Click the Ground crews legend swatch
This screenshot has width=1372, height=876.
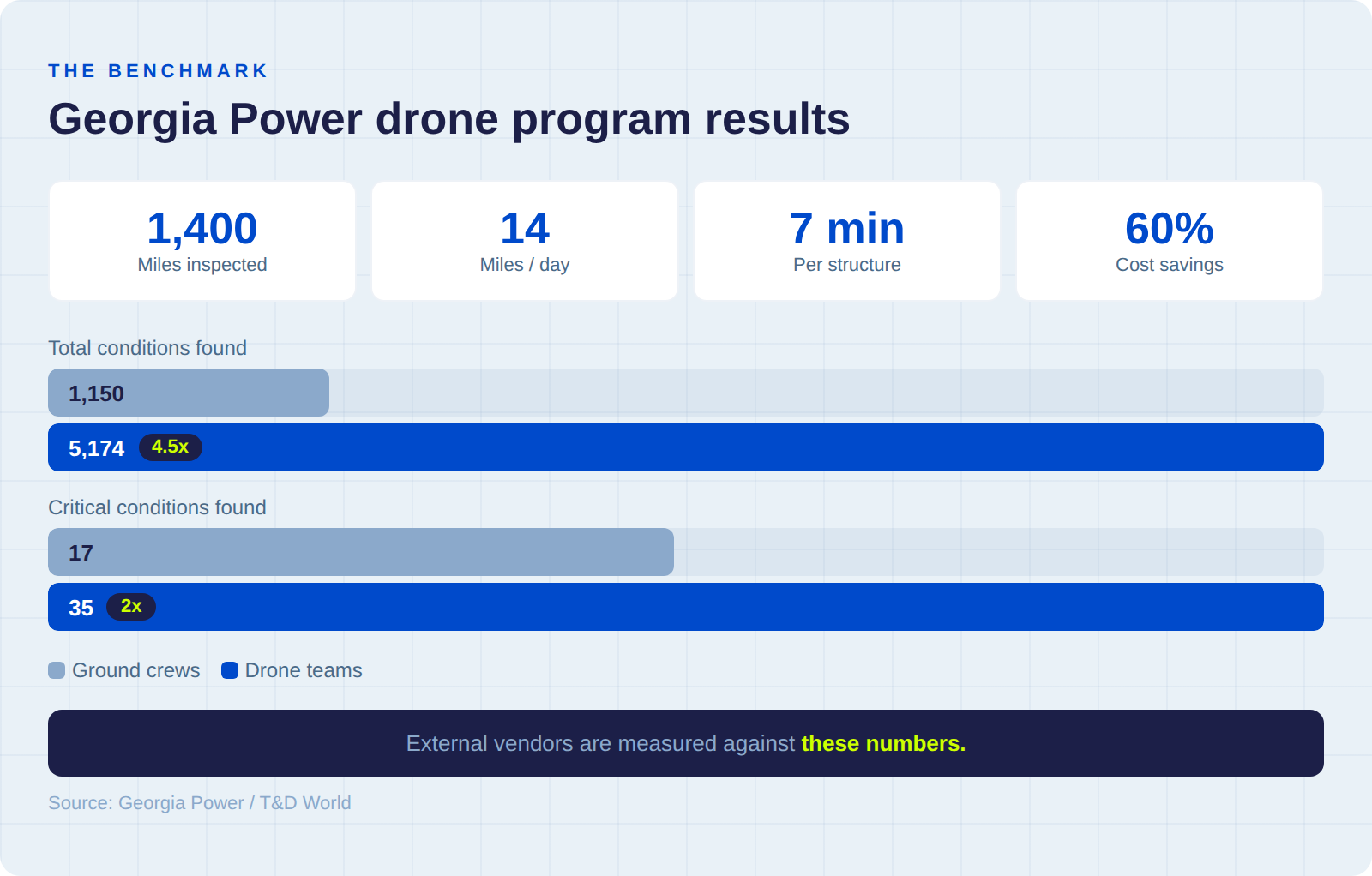click(x=57, y=670)
